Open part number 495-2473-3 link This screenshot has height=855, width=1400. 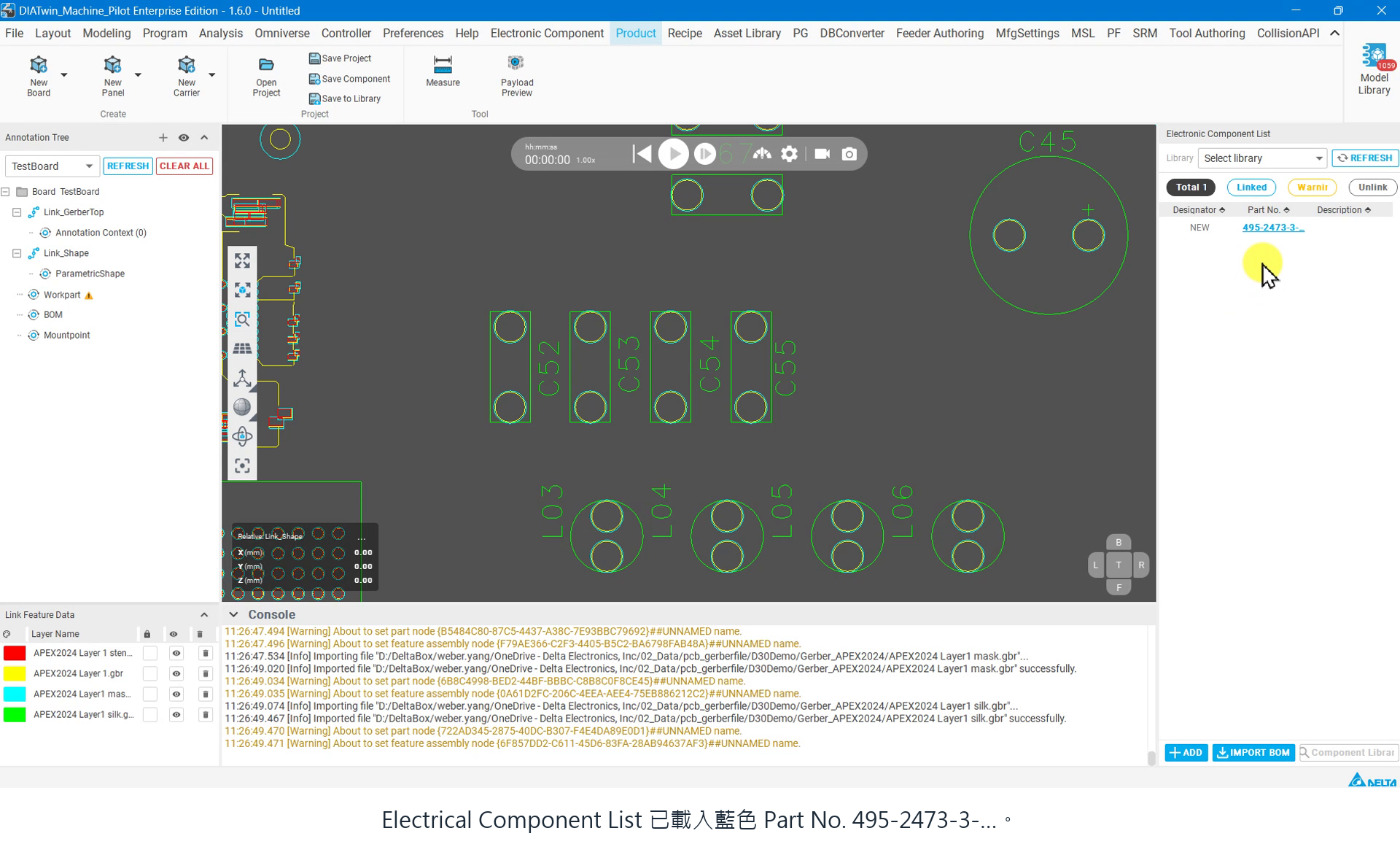click(x=1273, y=228)
